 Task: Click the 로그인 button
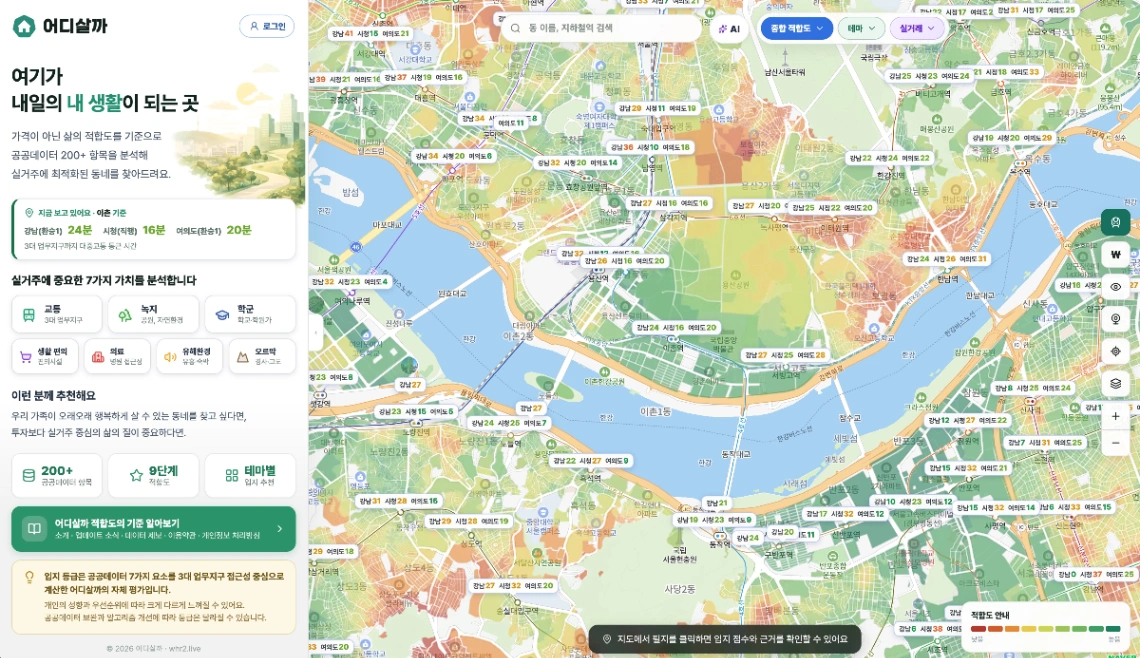coord(267,26)
